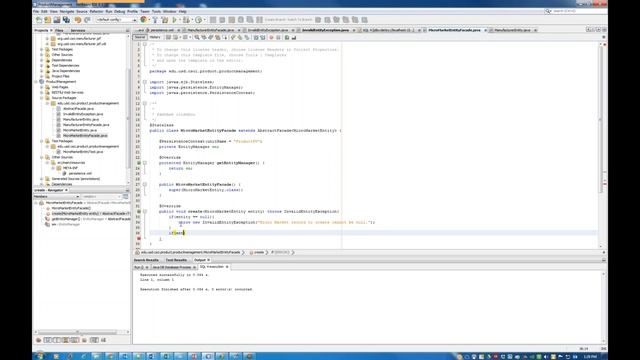Click the New Project toolbar icon

click(48, 20)
